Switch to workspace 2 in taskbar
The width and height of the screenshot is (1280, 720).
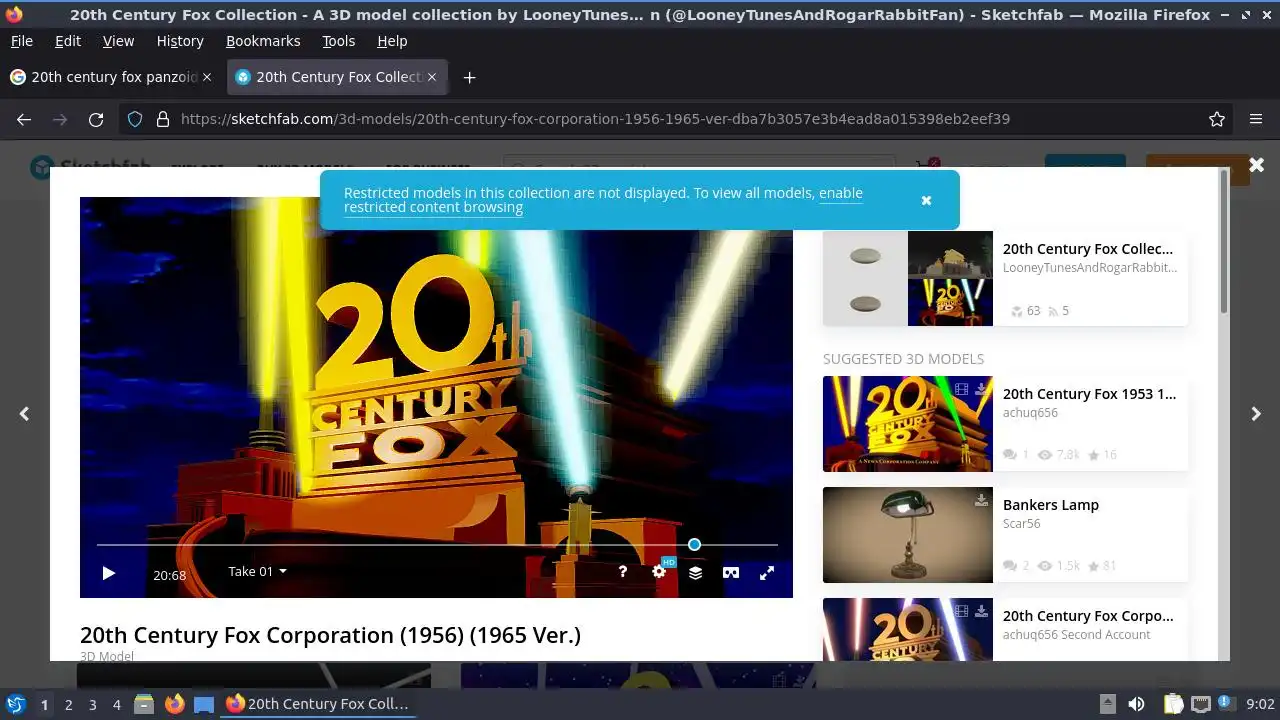click(x=68, y=704)
